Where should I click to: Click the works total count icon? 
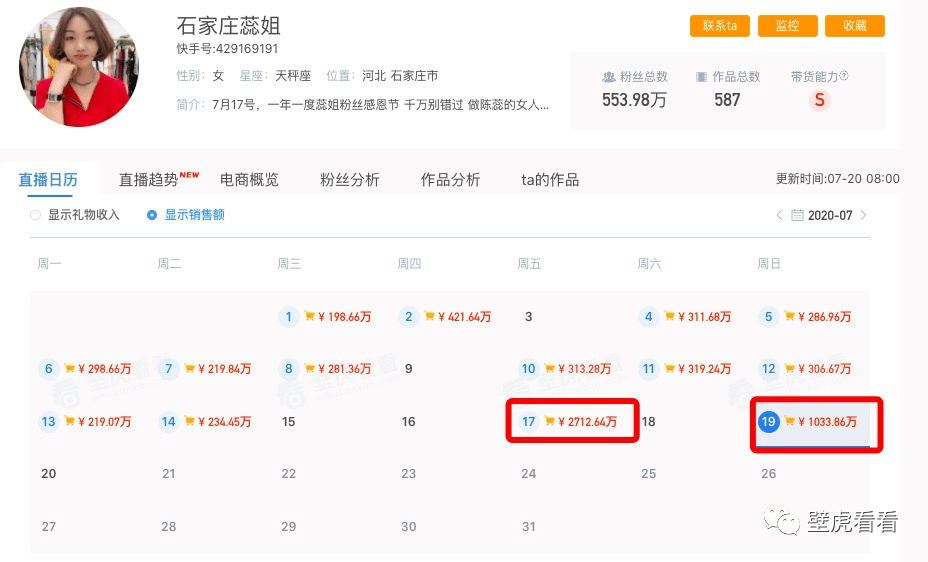tap(702, 77)
